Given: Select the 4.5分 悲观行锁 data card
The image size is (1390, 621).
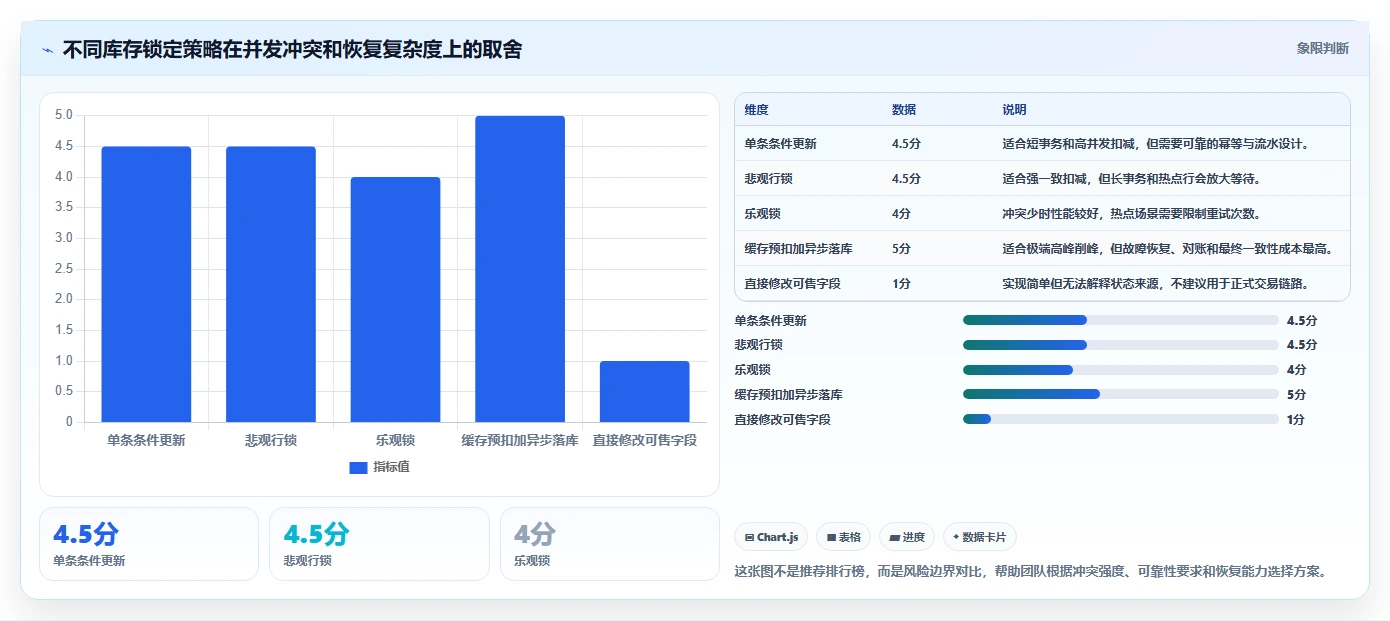Looking at the screenshot, I should tap(379, 544).
